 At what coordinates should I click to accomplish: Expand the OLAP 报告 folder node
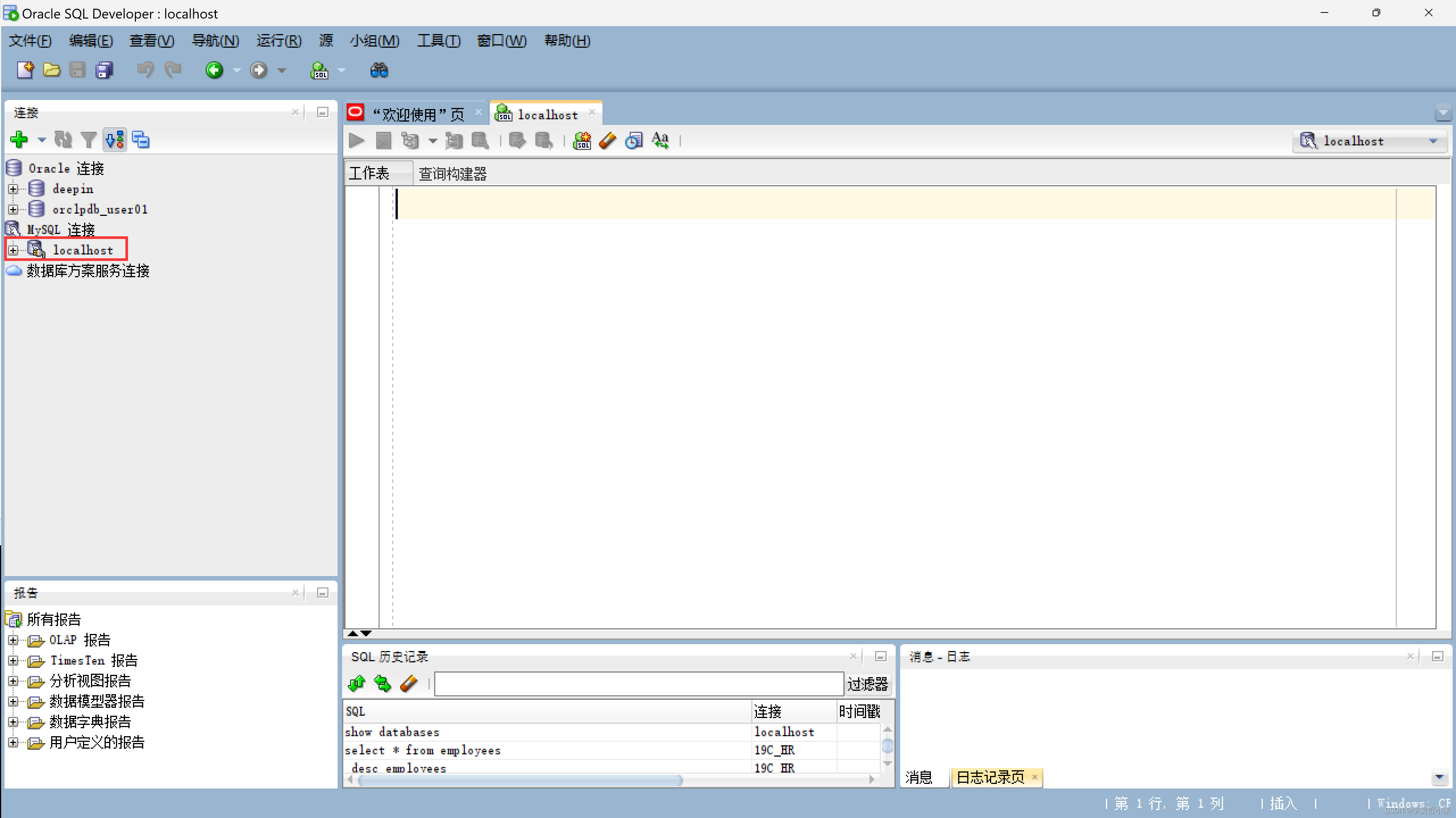13,640
